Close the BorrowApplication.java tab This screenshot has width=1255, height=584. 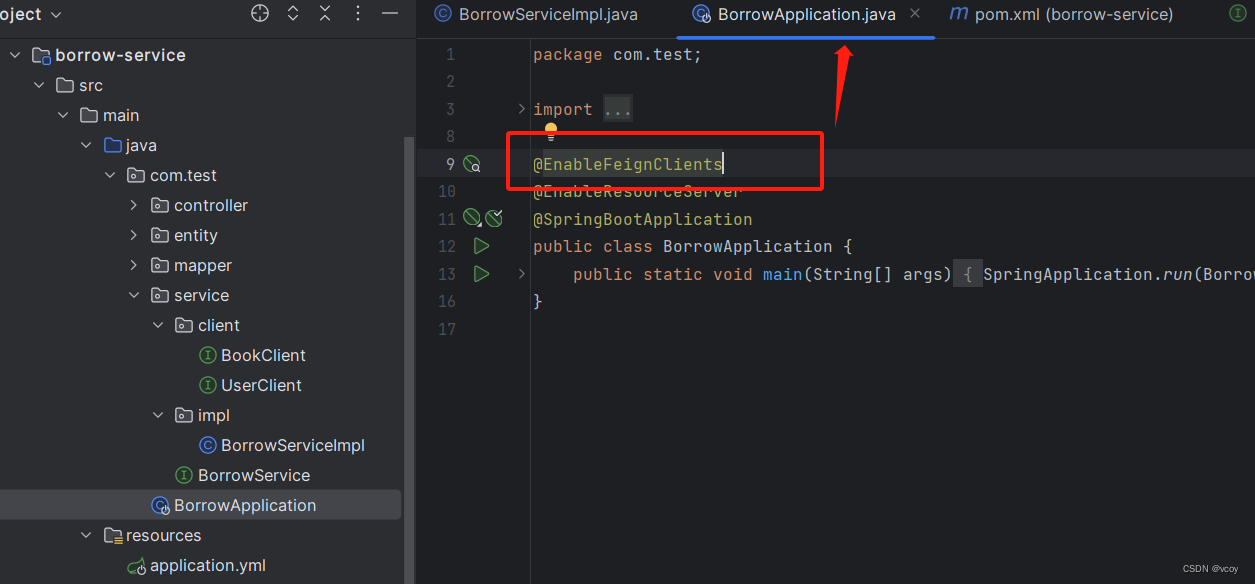(x=915, y=14)
